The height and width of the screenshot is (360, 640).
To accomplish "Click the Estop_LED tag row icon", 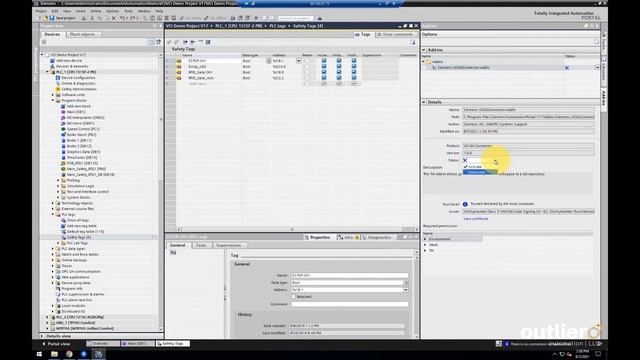I will 179,67.
